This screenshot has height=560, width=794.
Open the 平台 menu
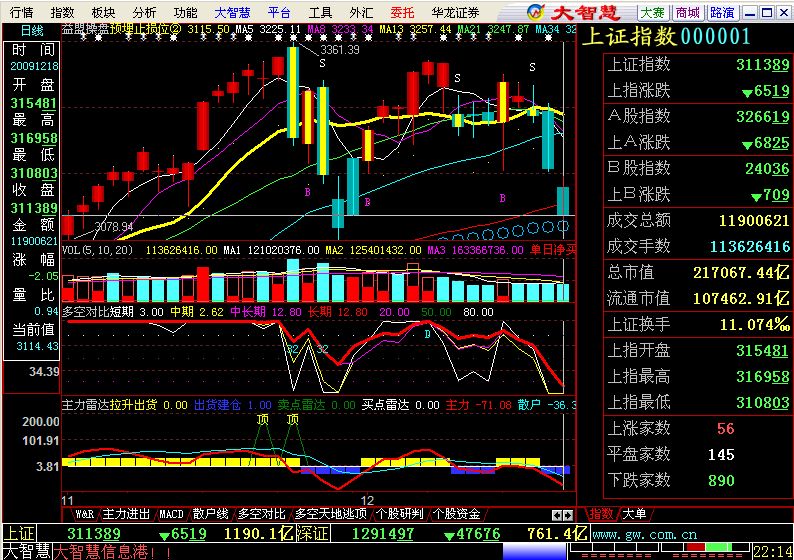[280, 12]
